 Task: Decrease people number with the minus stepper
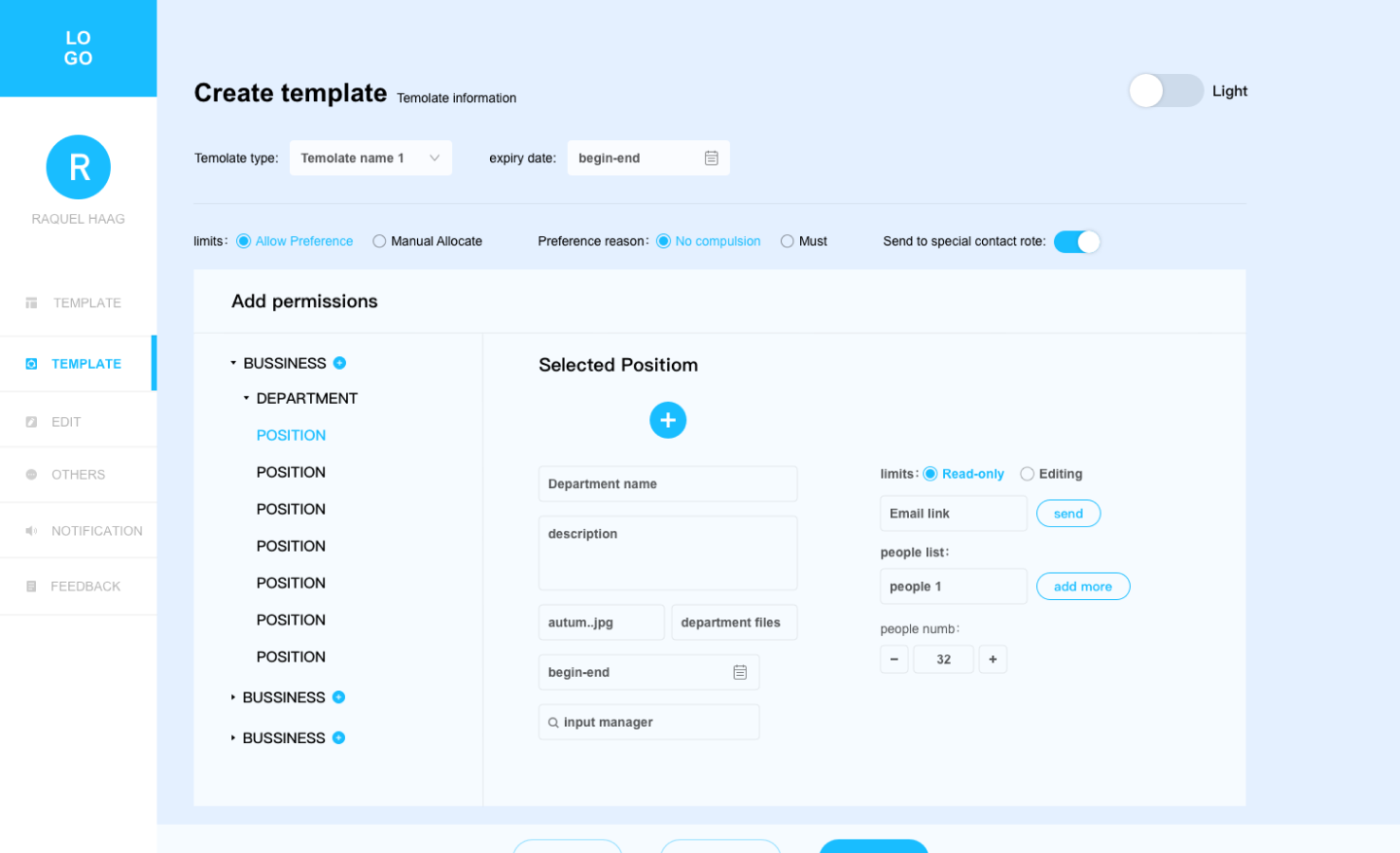click(893, 659)
